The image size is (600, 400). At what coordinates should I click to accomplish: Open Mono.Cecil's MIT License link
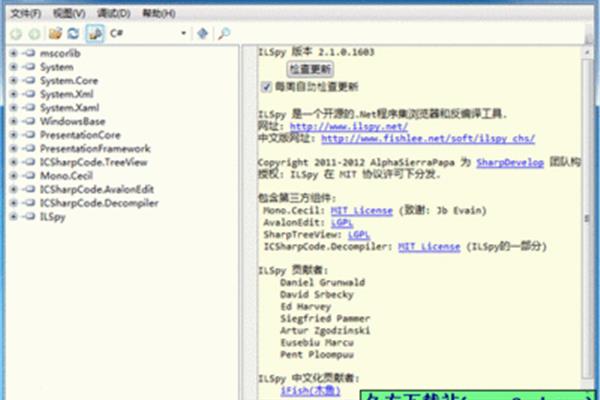click(x=362, y=210)
